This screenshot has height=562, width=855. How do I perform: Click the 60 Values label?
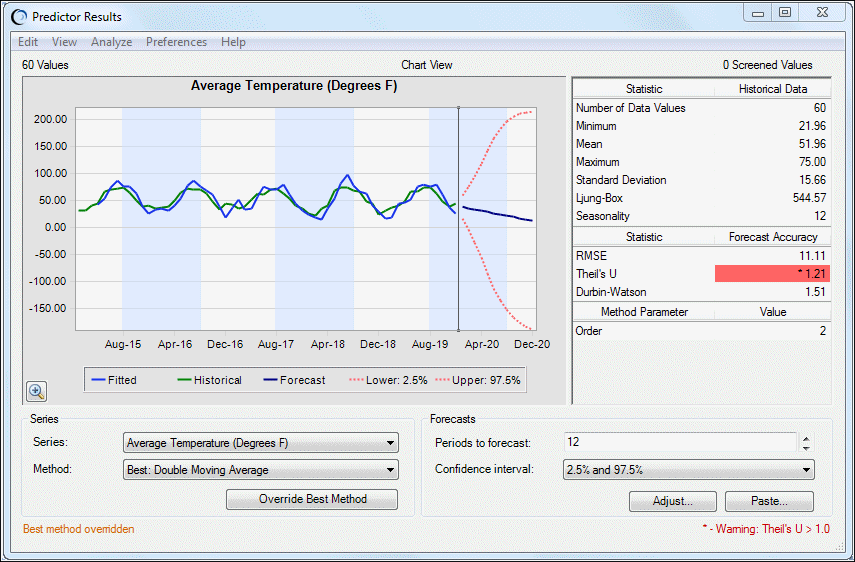tap(45, 65)
